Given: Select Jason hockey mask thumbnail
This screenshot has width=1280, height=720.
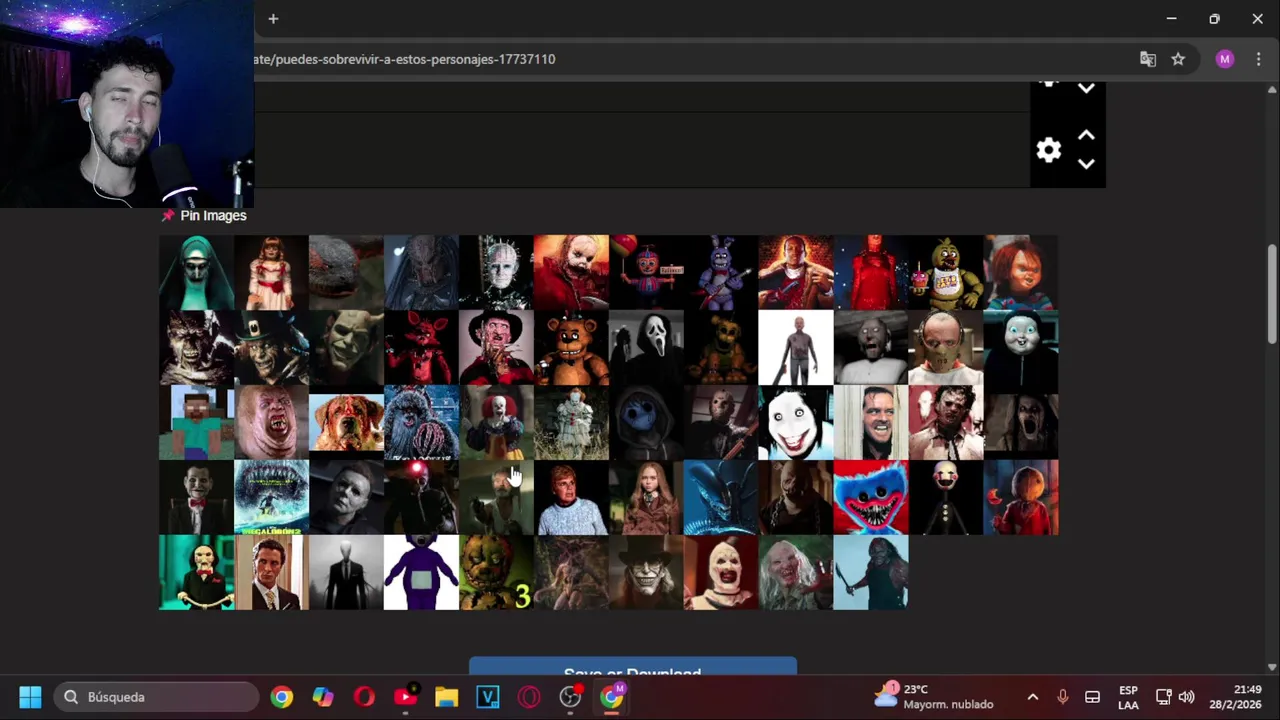Looking at the screenshot, I should [x=721, y=422].
